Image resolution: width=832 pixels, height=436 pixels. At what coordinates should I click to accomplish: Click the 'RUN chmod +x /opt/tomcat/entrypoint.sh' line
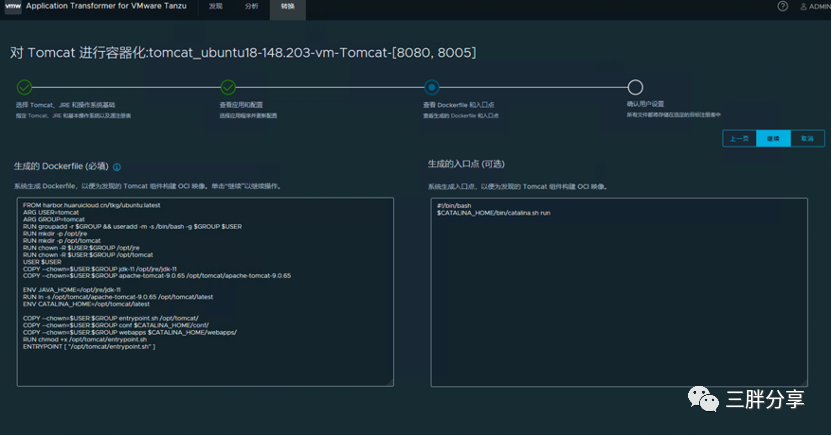coord(85,339)
